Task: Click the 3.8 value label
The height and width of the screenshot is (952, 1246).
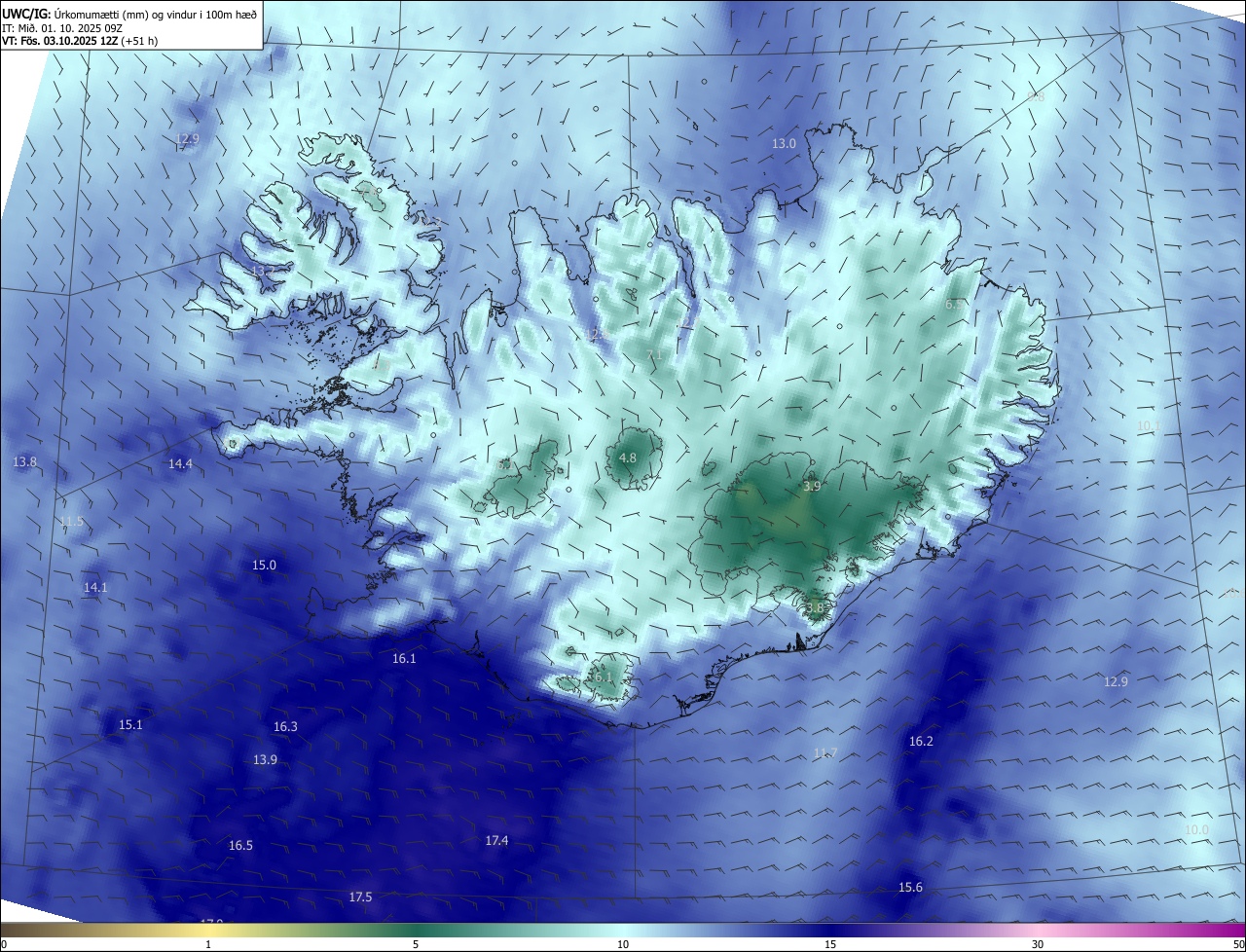Action: click(x=815, y=608)
